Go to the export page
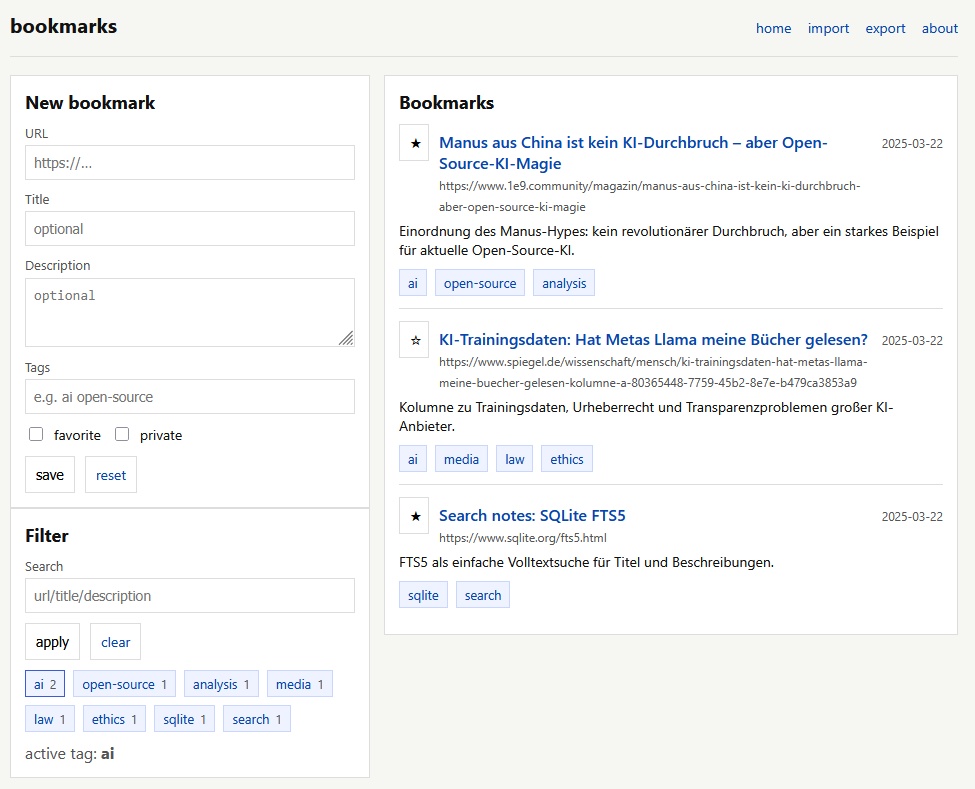 pos(885,28)
